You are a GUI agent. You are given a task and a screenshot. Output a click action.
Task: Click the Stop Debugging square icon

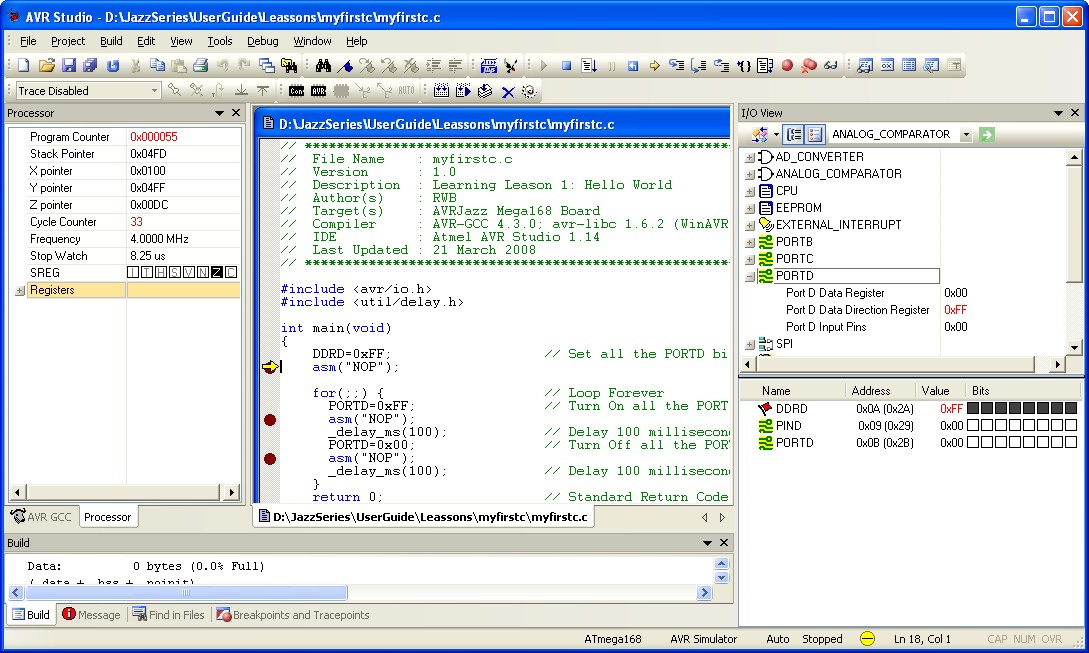click(566, 65)
